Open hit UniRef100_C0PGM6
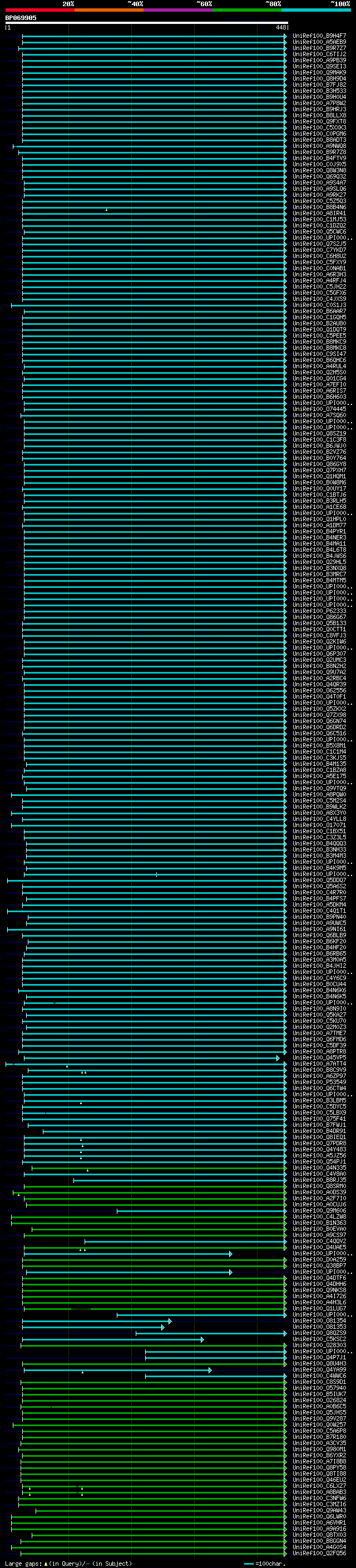Viewport: 356px width, 1568px height. pos(319,134)
